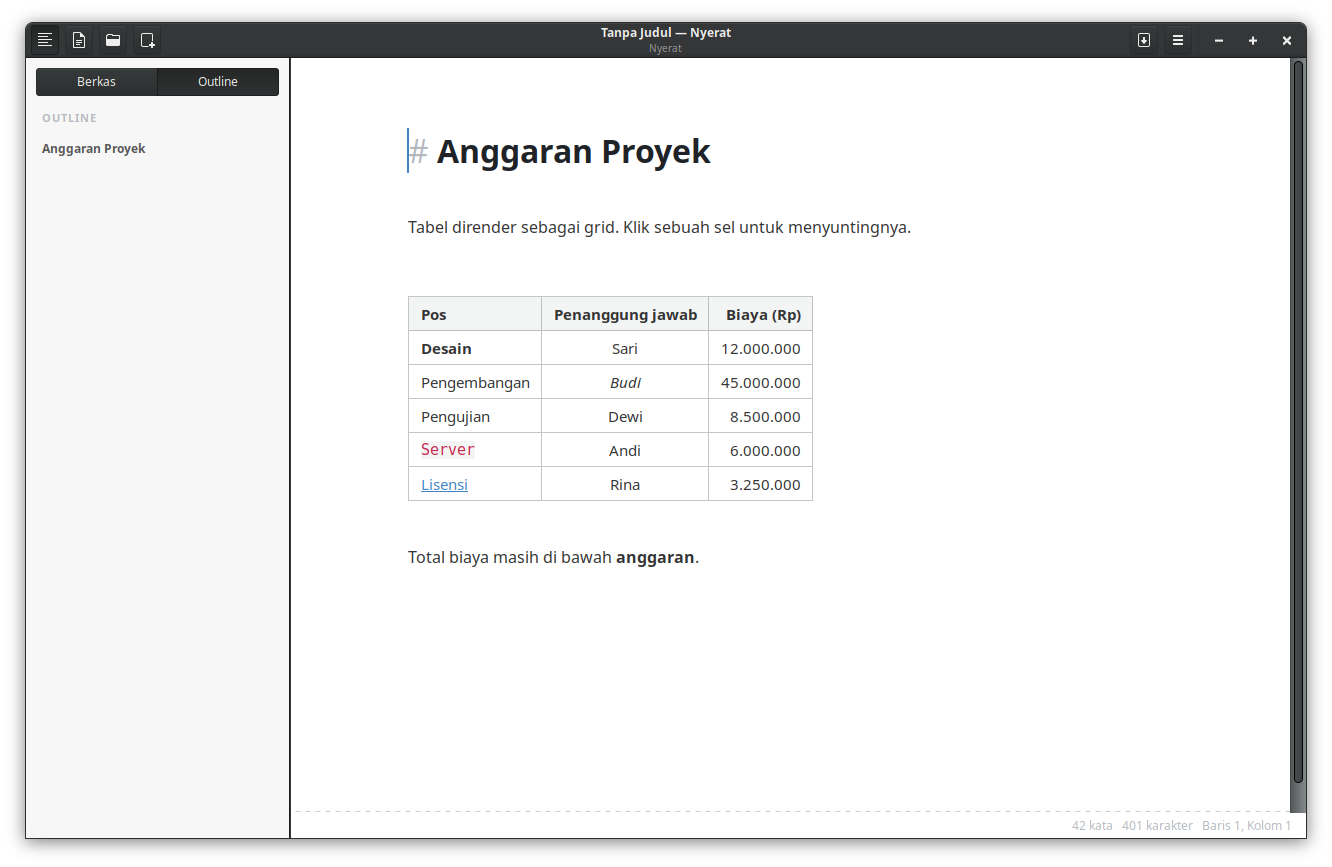The image size is (1332, 867).
Task: Switch to the Berkas tab
Action: tap(97, 82)
